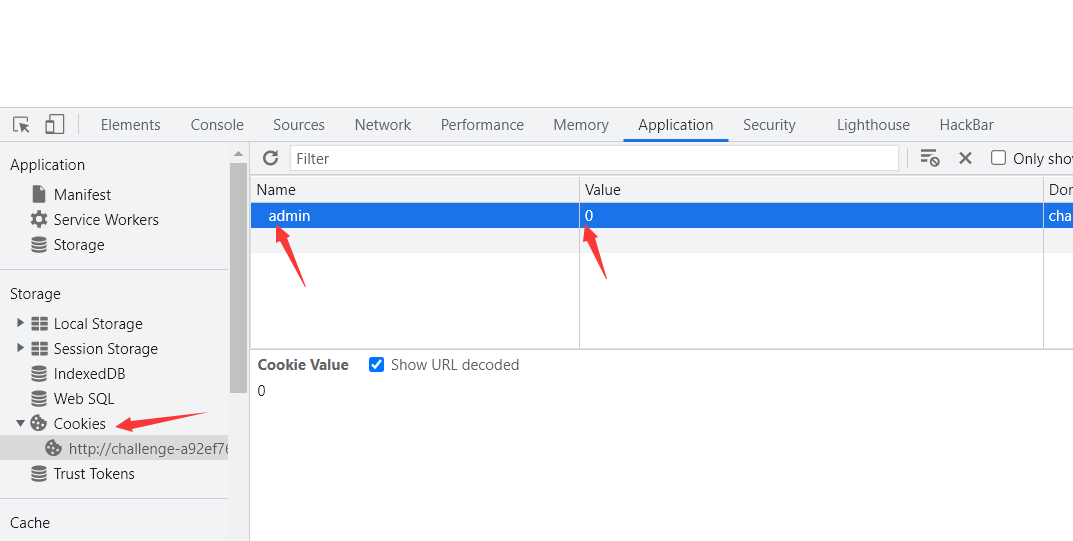
Task: Click the sidebar vertical scrollbar
Action: coord(238,280)
